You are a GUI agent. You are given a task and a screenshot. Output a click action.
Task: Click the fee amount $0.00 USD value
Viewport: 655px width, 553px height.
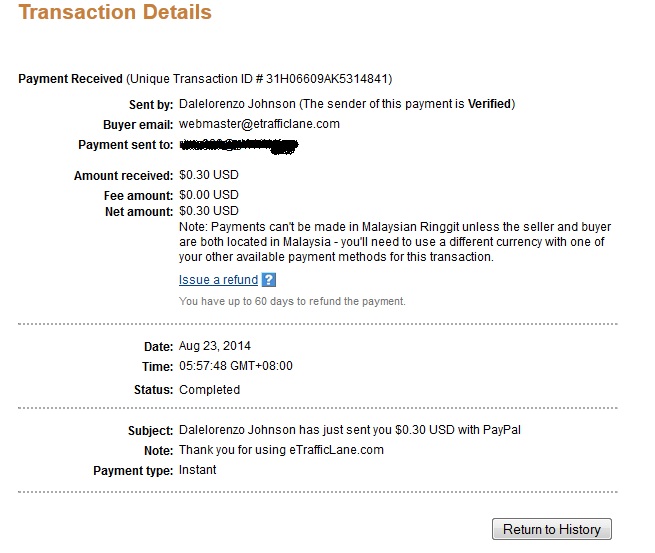coord(209,195)
